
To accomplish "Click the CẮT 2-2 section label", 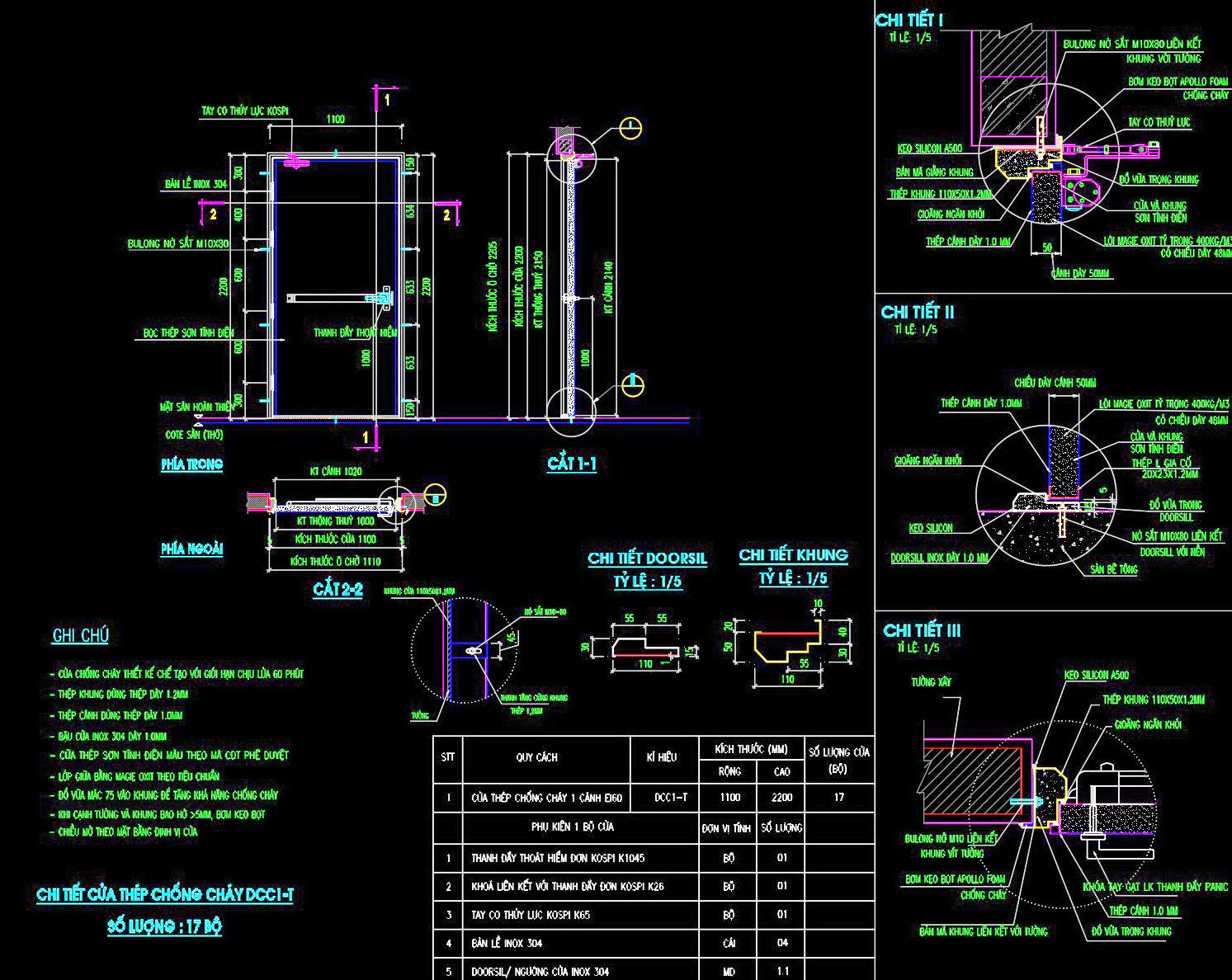I will pyautogui.click(x=338, y=590).
